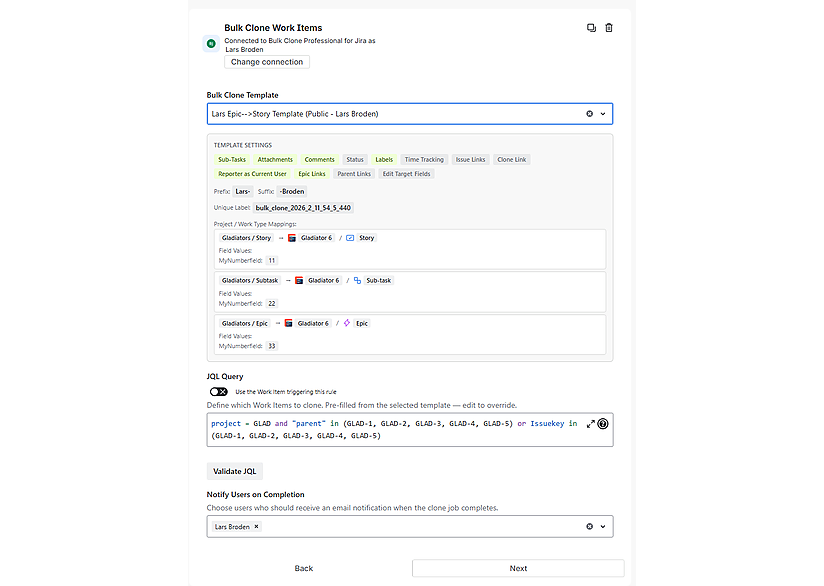Click the Story work type icon

[x=350, y=238]
